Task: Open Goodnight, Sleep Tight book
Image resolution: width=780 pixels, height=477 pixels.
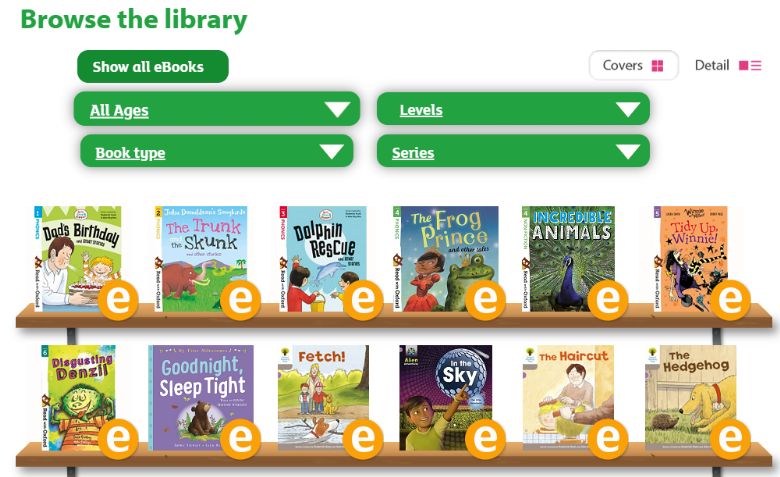Action: [x=201, y=397]
